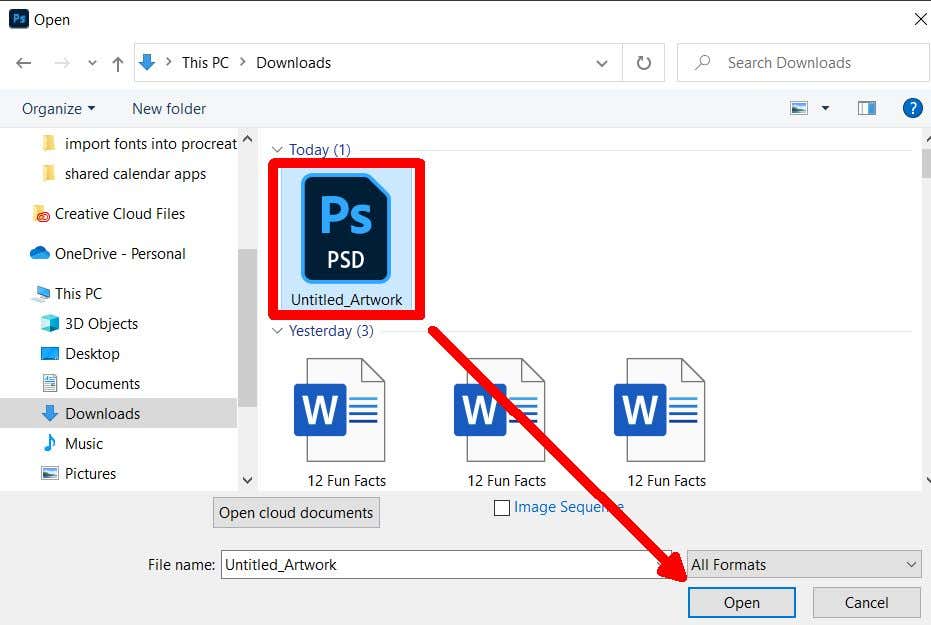Click the refresh icon next to address bar
This screenshot has width=931, height=625.
pos(643,62)
